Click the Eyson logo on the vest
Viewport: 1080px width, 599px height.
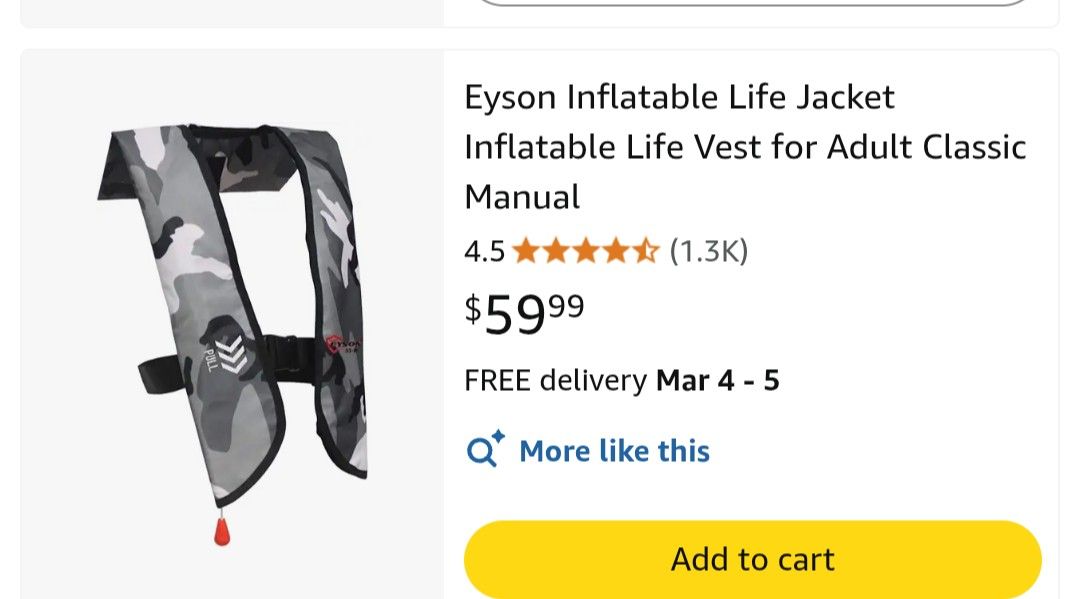click(344, 348)
